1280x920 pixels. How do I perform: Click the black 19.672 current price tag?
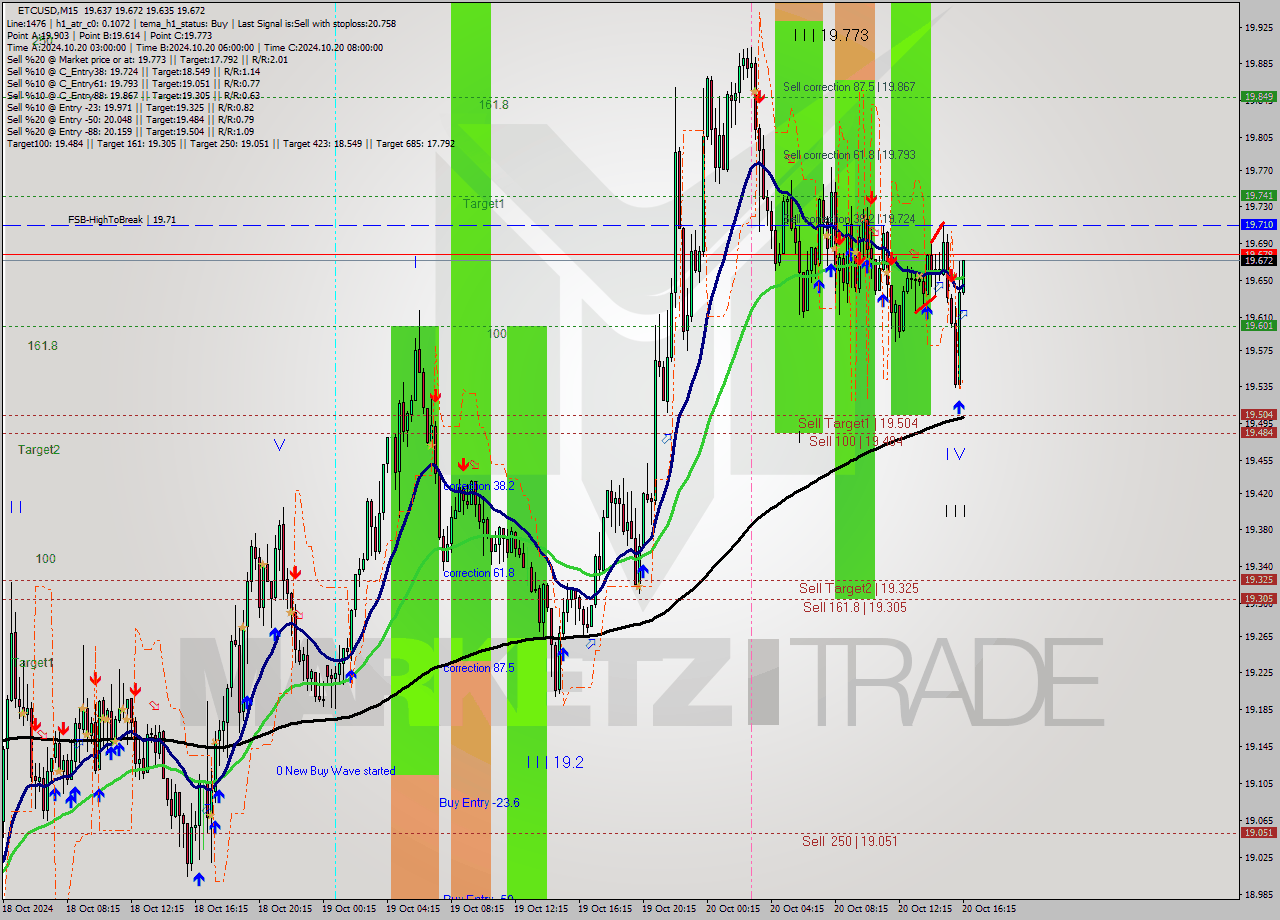1258,260
